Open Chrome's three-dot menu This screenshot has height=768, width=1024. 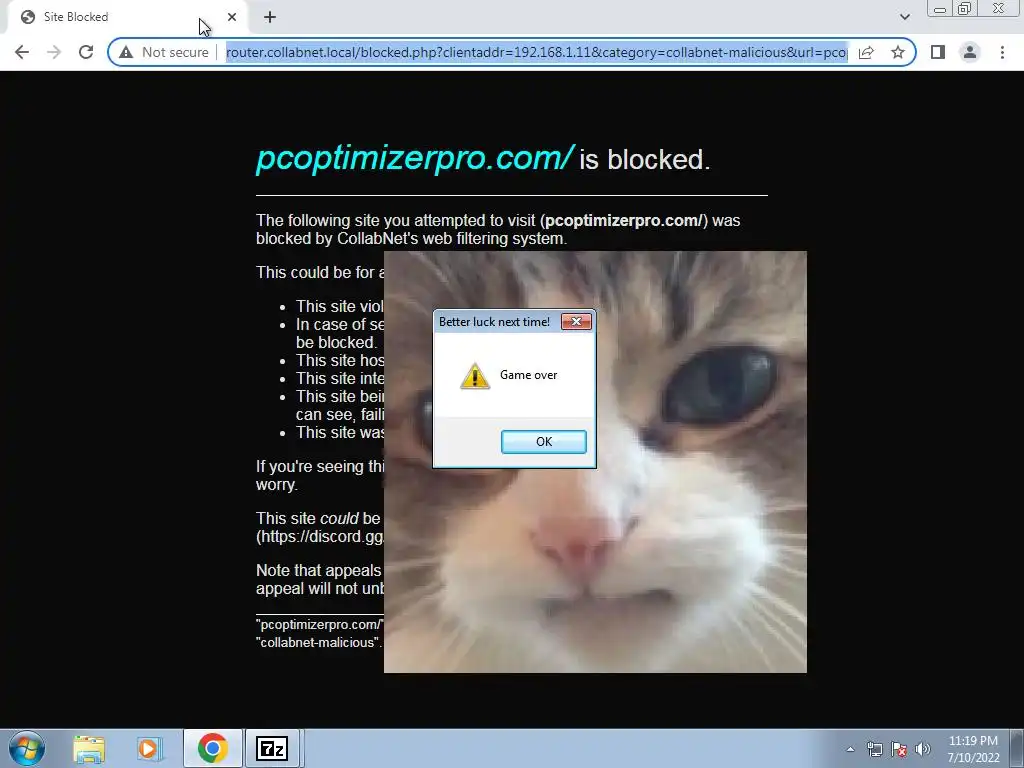pyautogui.click(x=1002, y=52)
